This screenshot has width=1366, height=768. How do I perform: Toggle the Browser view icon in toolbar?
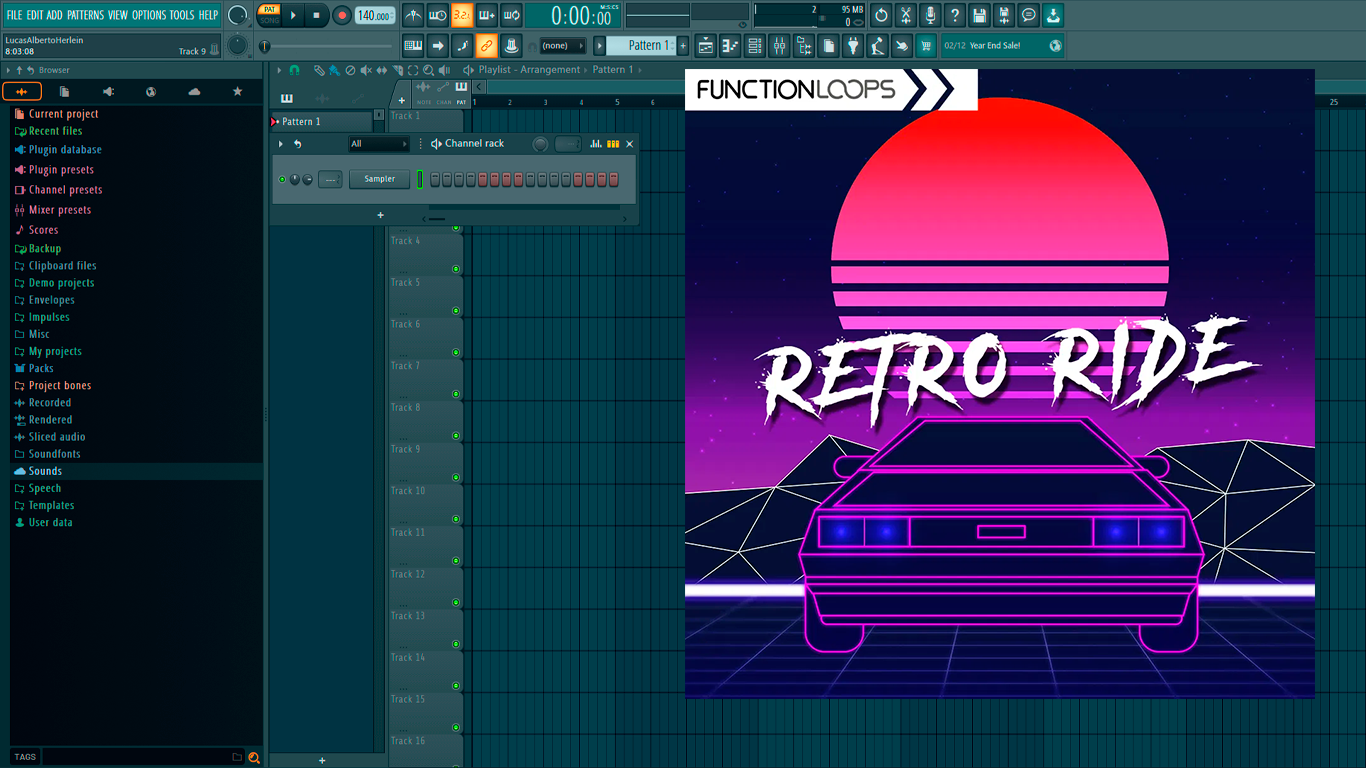point(804,46)
